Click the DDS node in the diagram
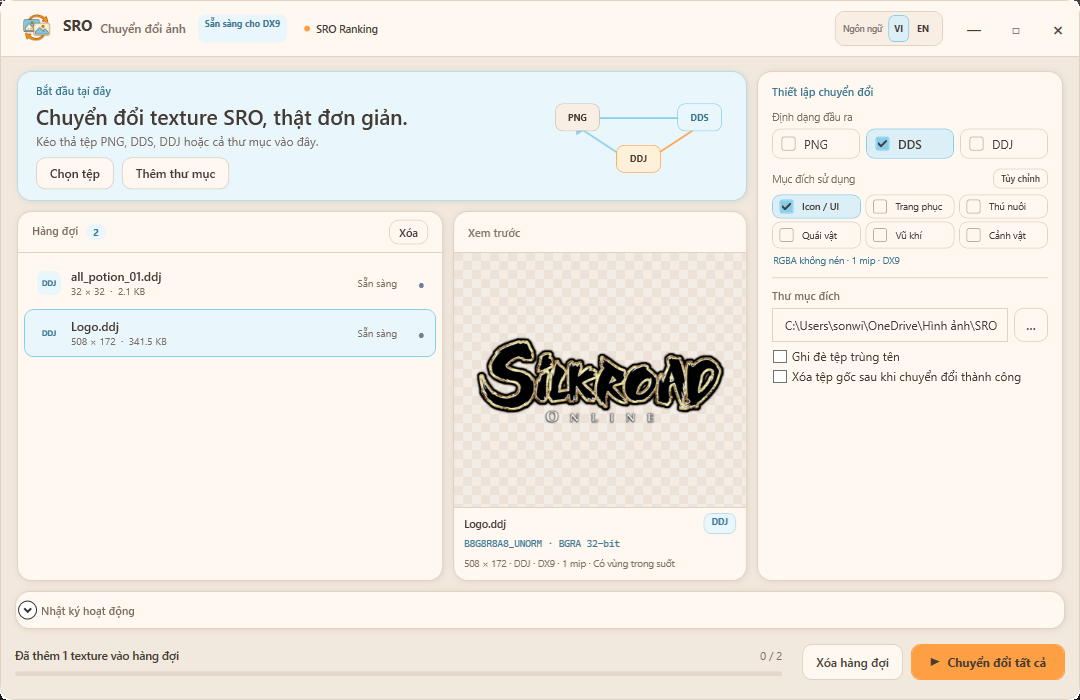The image size is (1080, 700). point(699,118)
